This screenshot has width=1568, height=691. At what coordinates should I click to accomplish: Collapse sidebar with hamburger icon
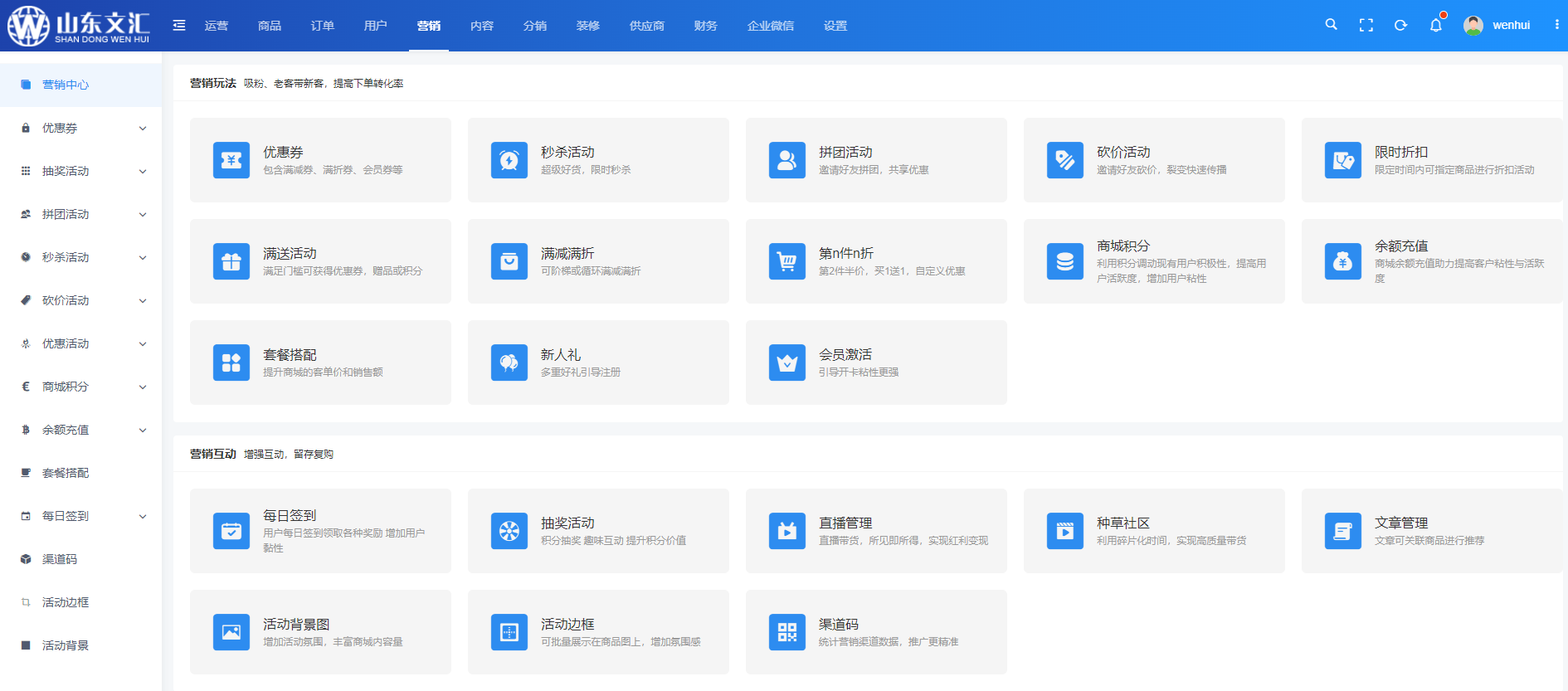(179, 25)
